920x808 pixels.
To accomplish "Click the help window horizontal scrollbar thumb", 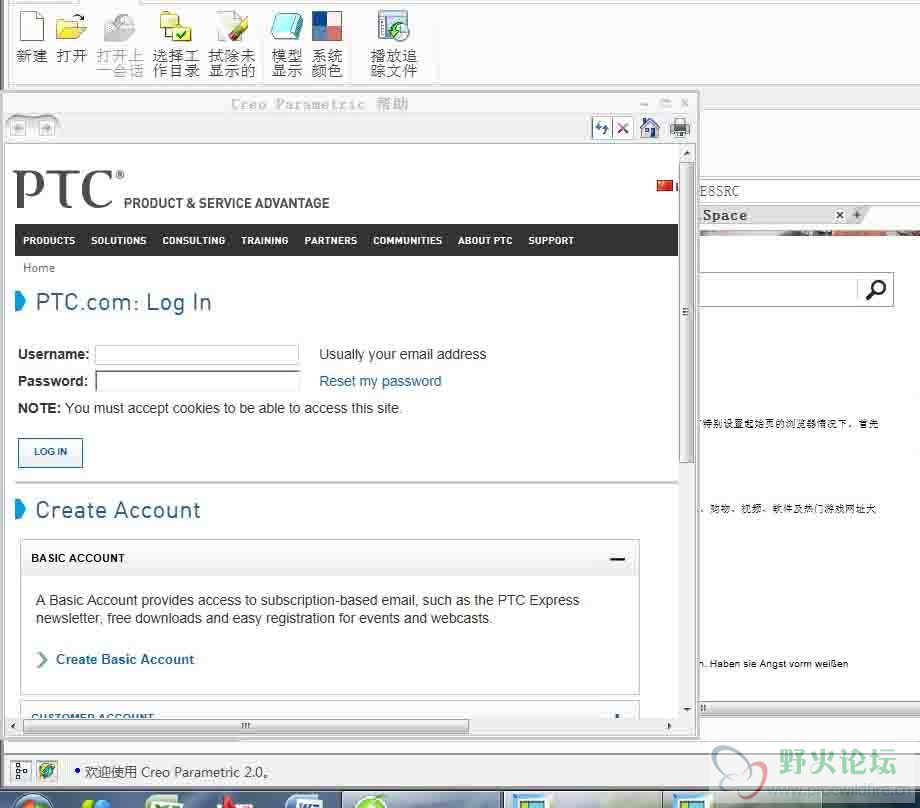I will tap(246, 726).
